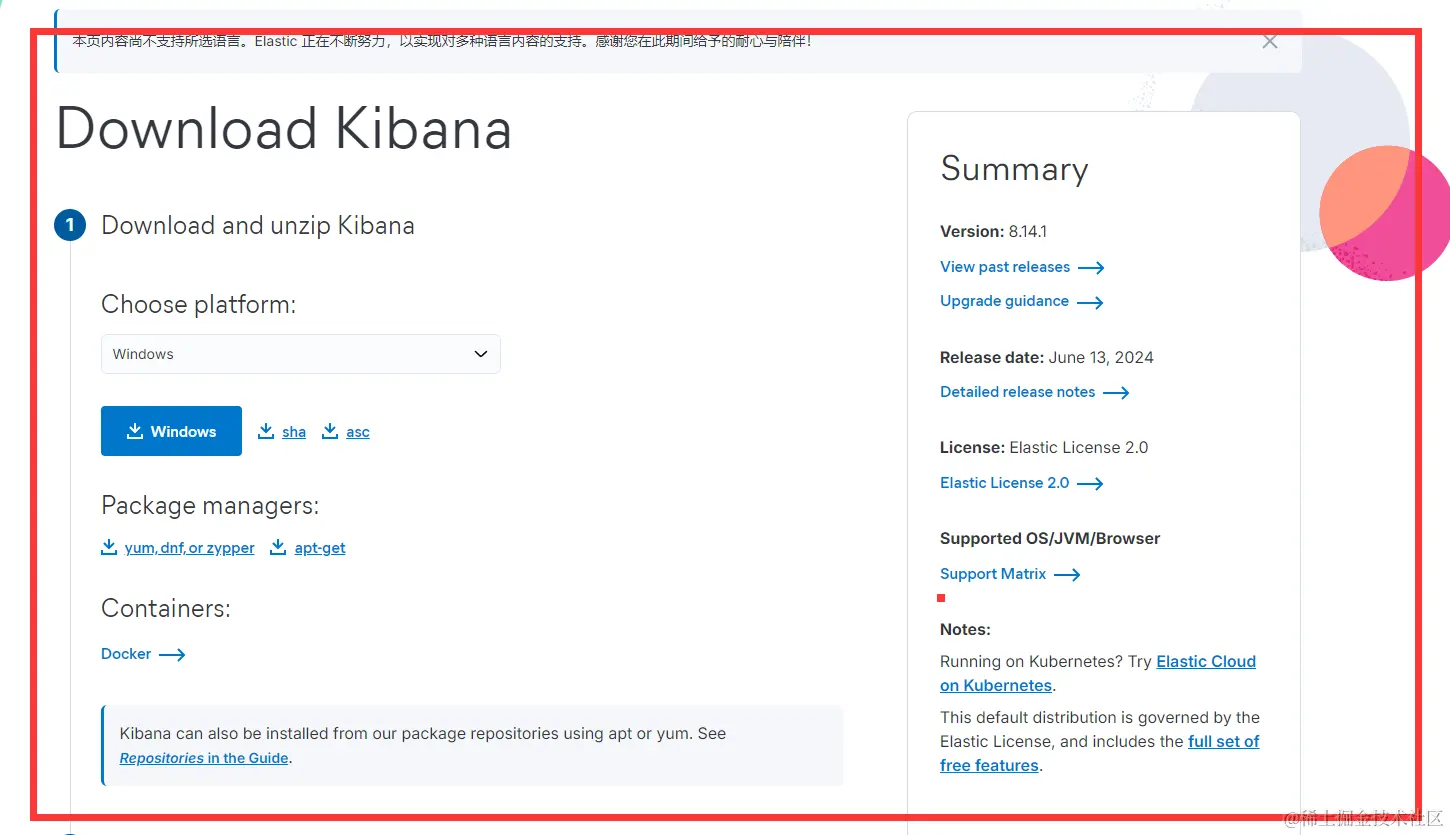The height and width of the screenshot is (835, 1450).
Task: Open the Elastic License 2.0 link
Action: pyautogui.click(x=1005, y=483)
